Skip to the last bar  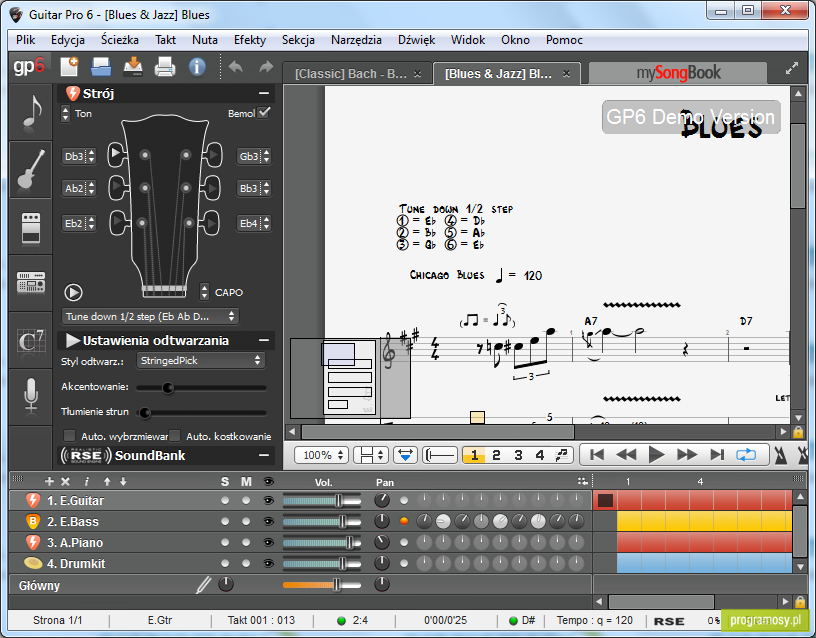[717, 455]
